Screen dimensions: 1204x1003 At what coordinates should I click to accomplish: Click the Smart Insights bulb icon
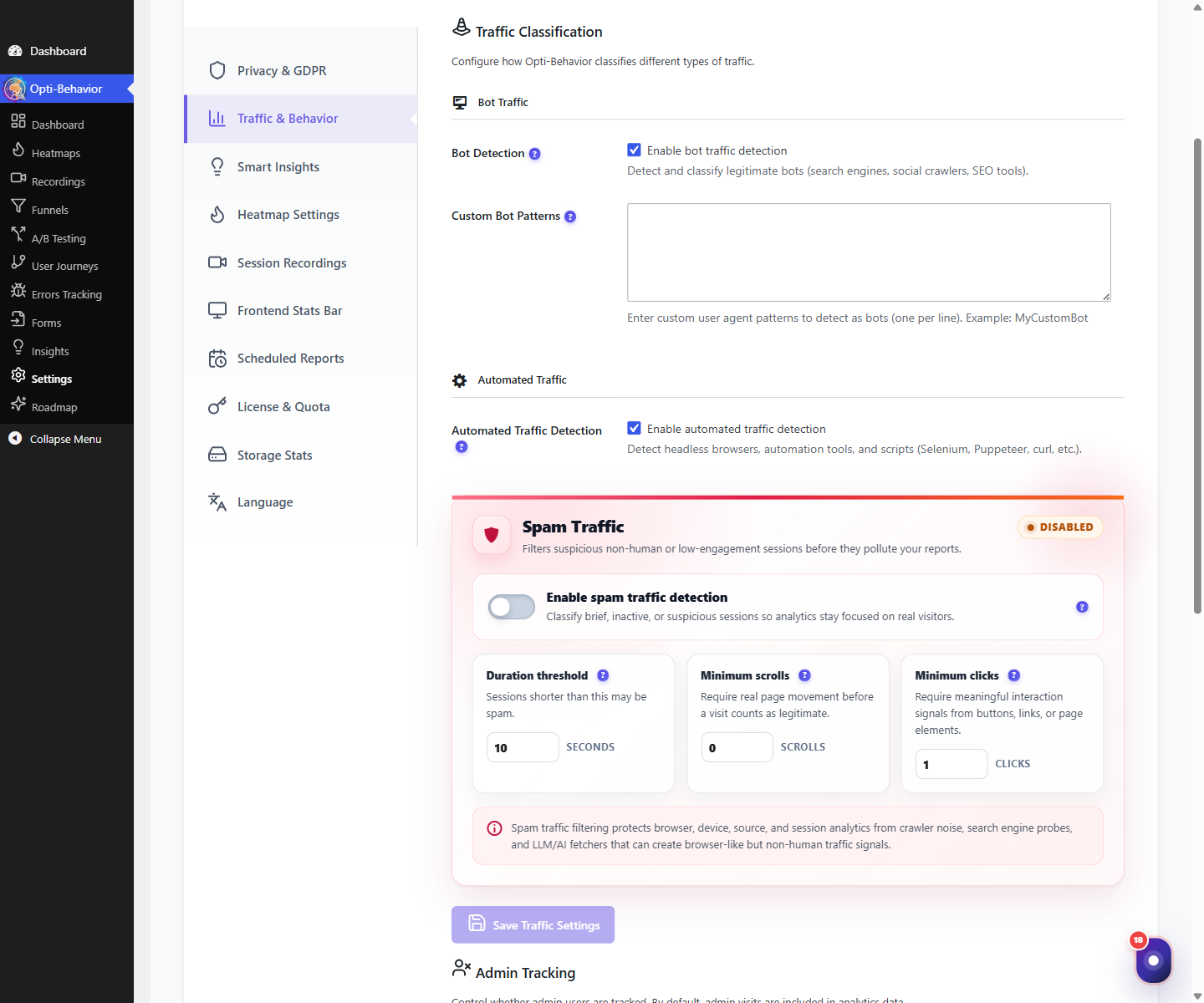pyautogui.click(x=217, y=166)
